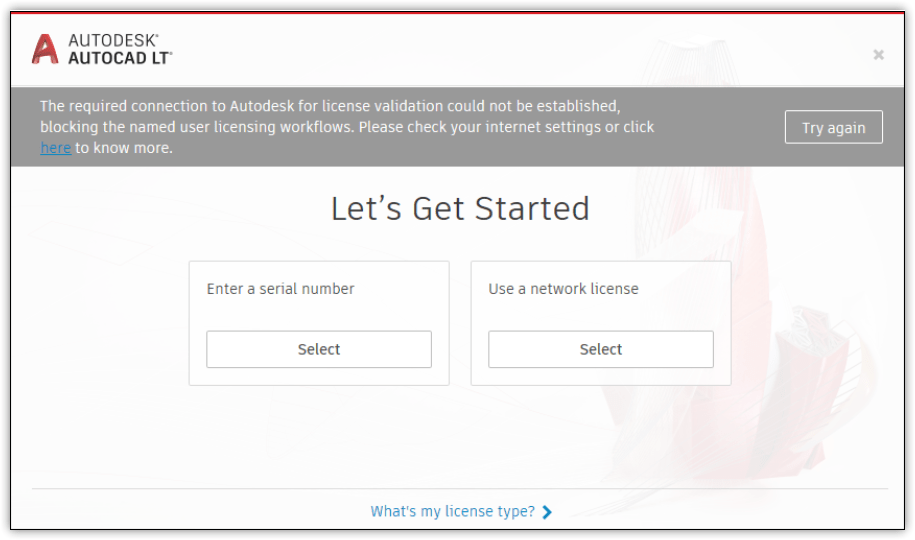The image size is (915, 540).
Task: Click the AUTODESK wordmark text
Action: tap(113, 41)
